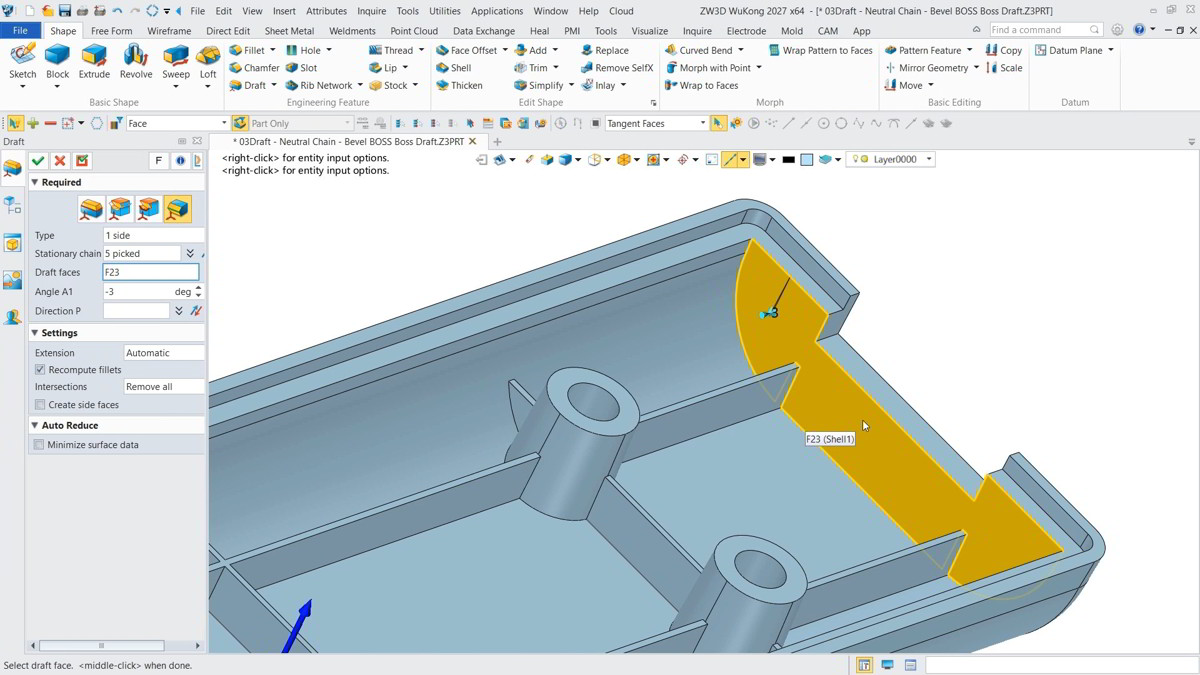This screenshot has width=1200, height=675.
Task: Click the Angle A1 value field
Action: click(x=136, y=292)
